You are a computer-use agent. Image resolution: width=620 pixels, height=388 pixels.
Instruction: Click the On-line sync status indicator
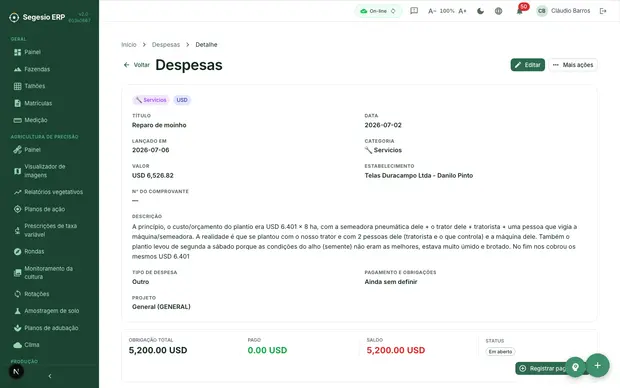click(378, 11)
